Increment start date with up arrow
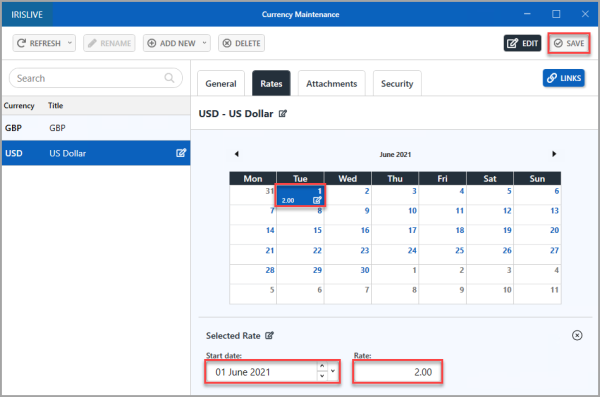 click(322, 367)
